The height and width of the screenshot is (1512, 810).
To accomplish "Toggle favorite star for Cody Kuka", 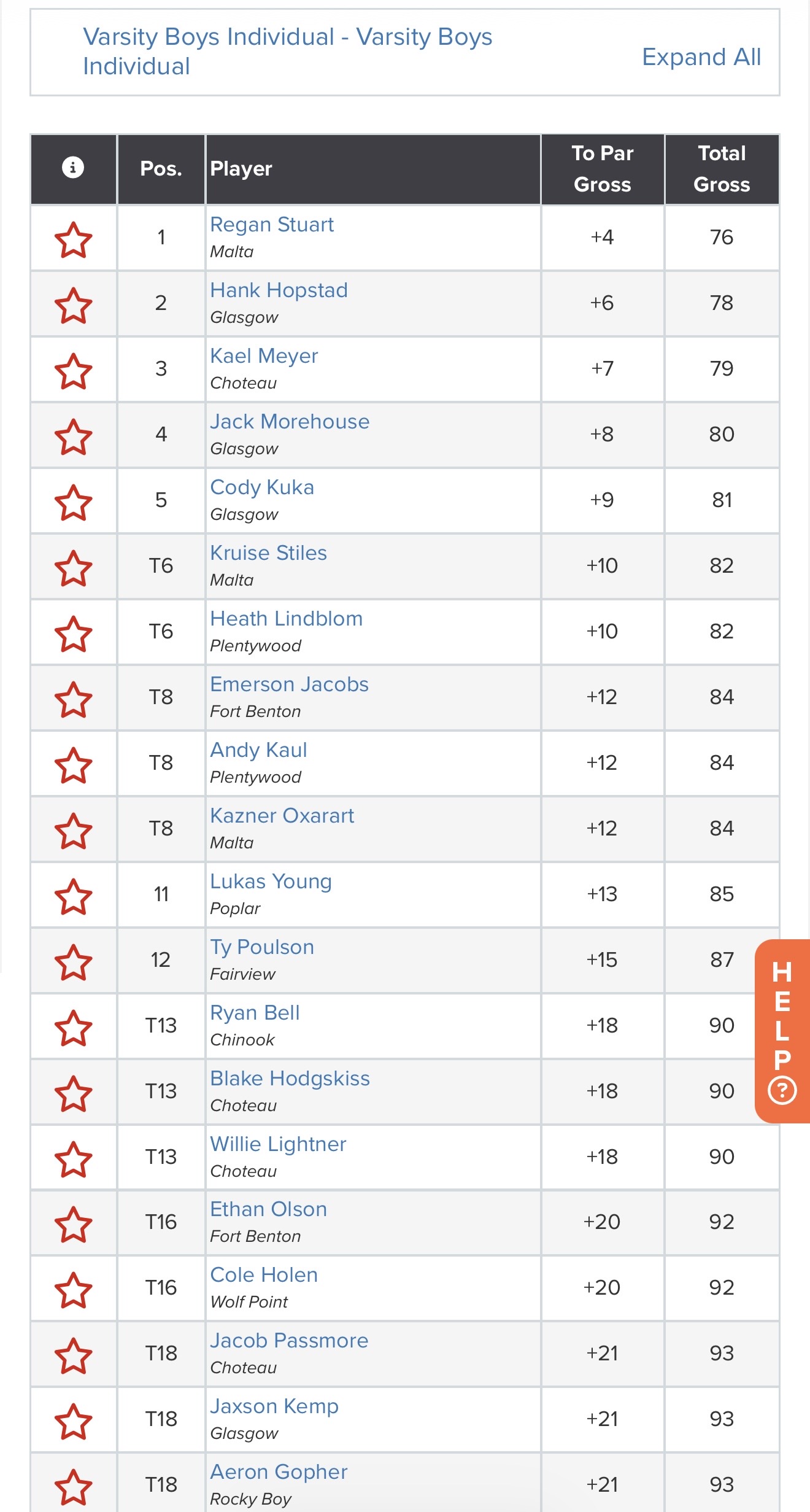I will [74, 502].
